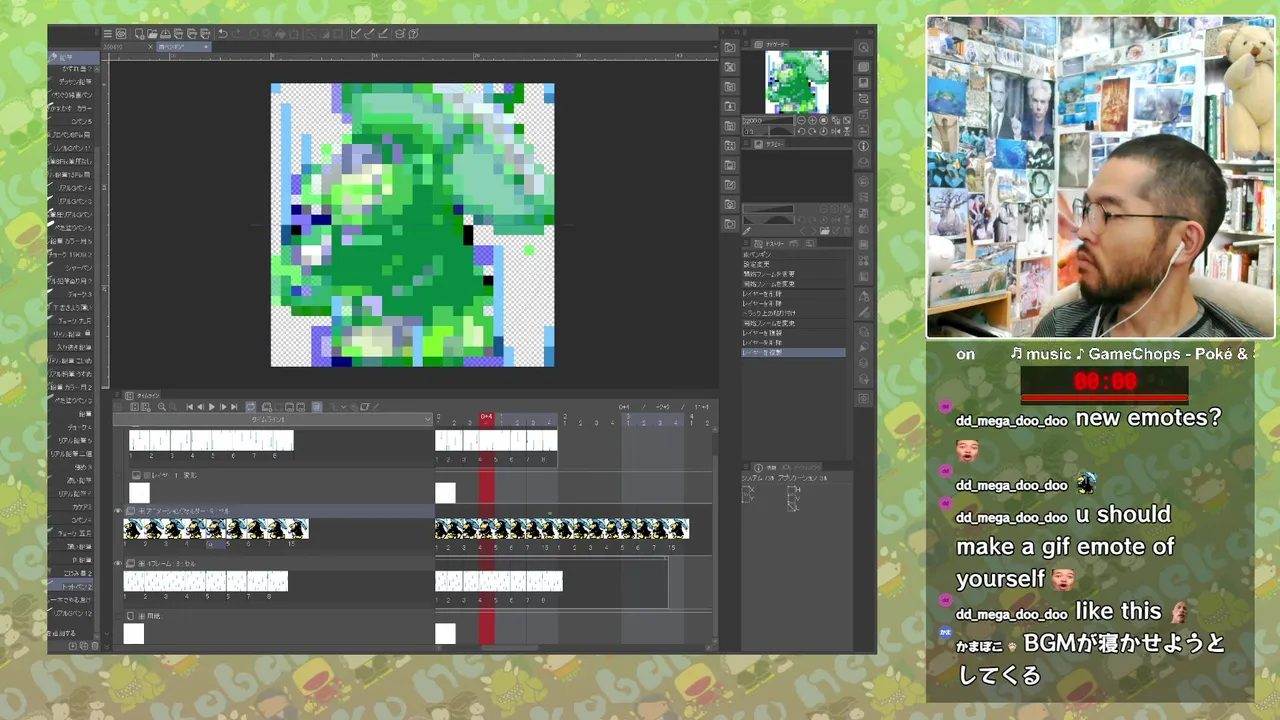This screenshot has height=720, width=1280.
Task: Click the Undo arrow icon
Action: (x=223, y=34)
